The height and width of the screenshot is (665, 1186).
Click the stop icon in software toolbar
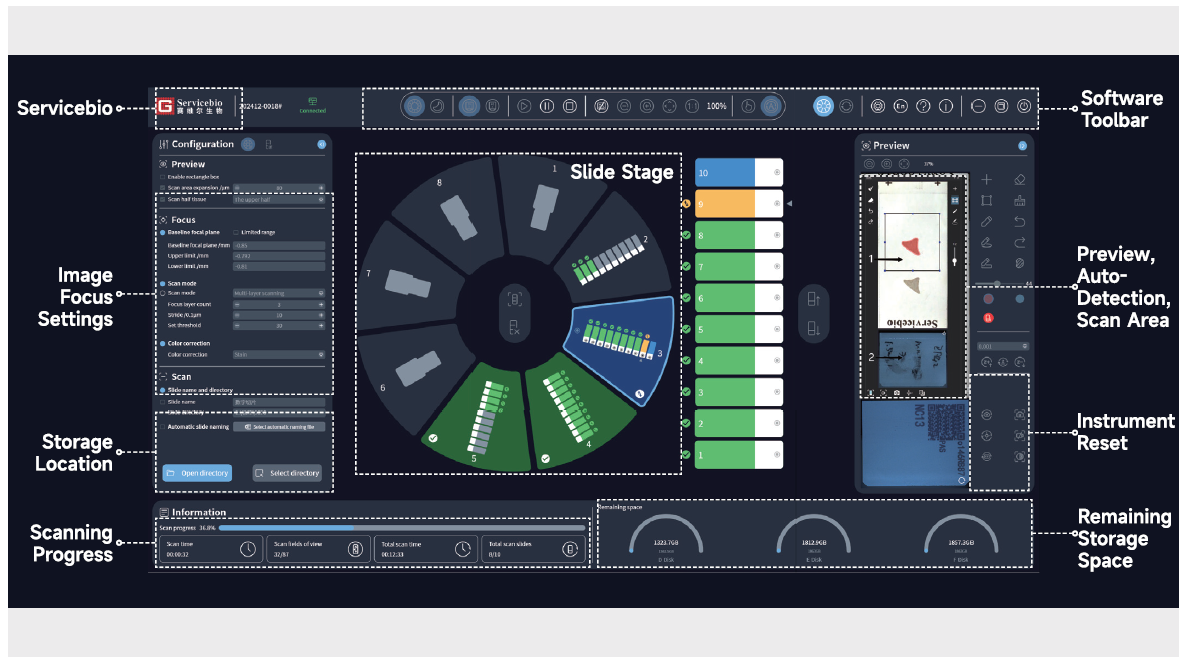pos(569,106)
